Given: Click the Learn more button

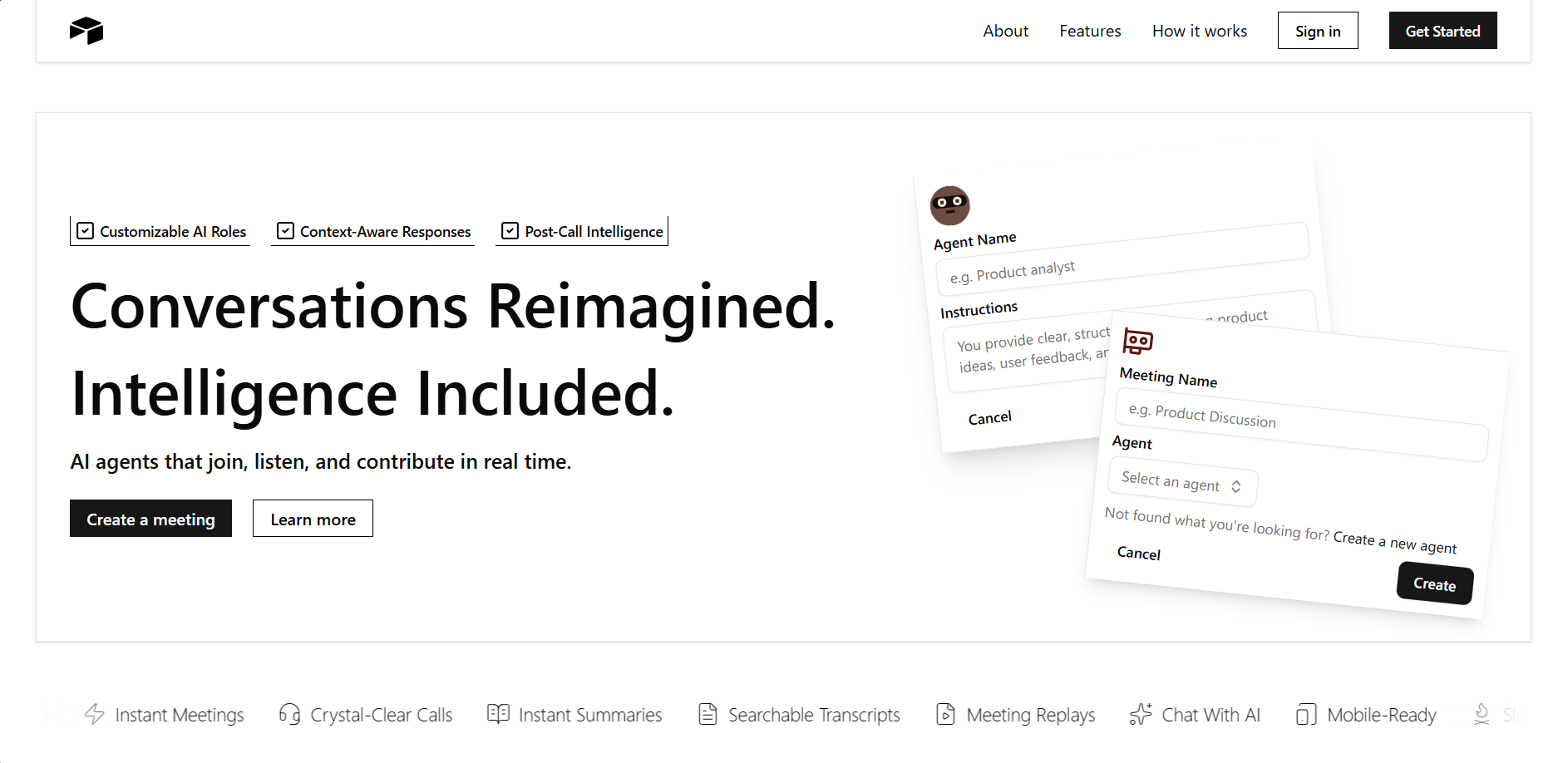Looking at the screenshot, I should [313, 519].
